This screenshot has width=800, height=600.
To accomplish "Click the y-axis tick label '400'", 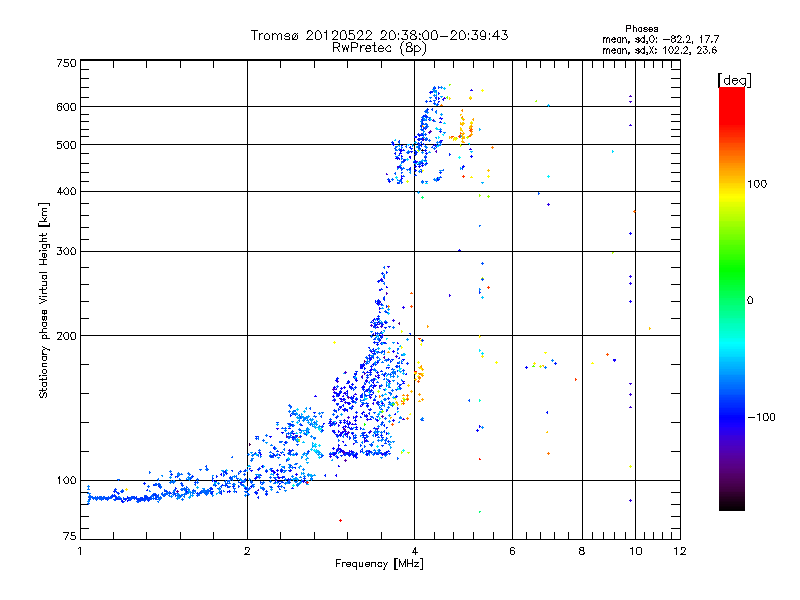I will (x=66, y=192).
